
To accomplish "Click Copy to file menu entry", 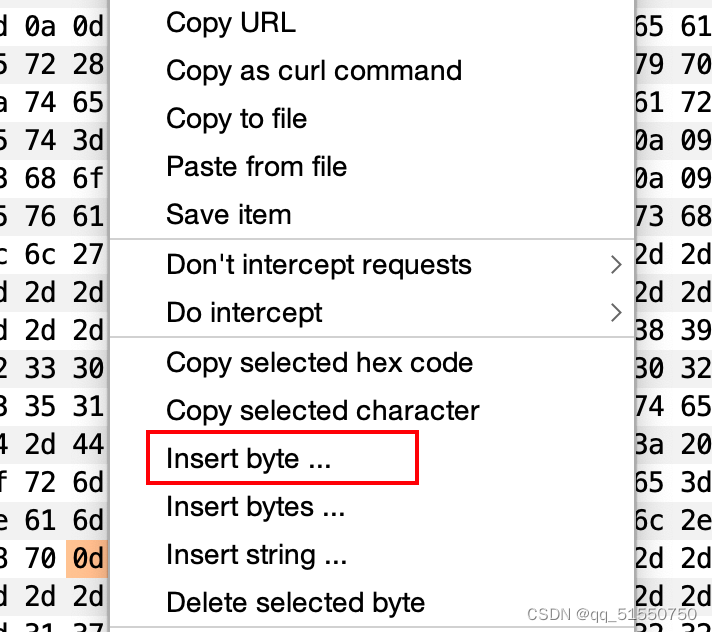I will coord(236,118).
